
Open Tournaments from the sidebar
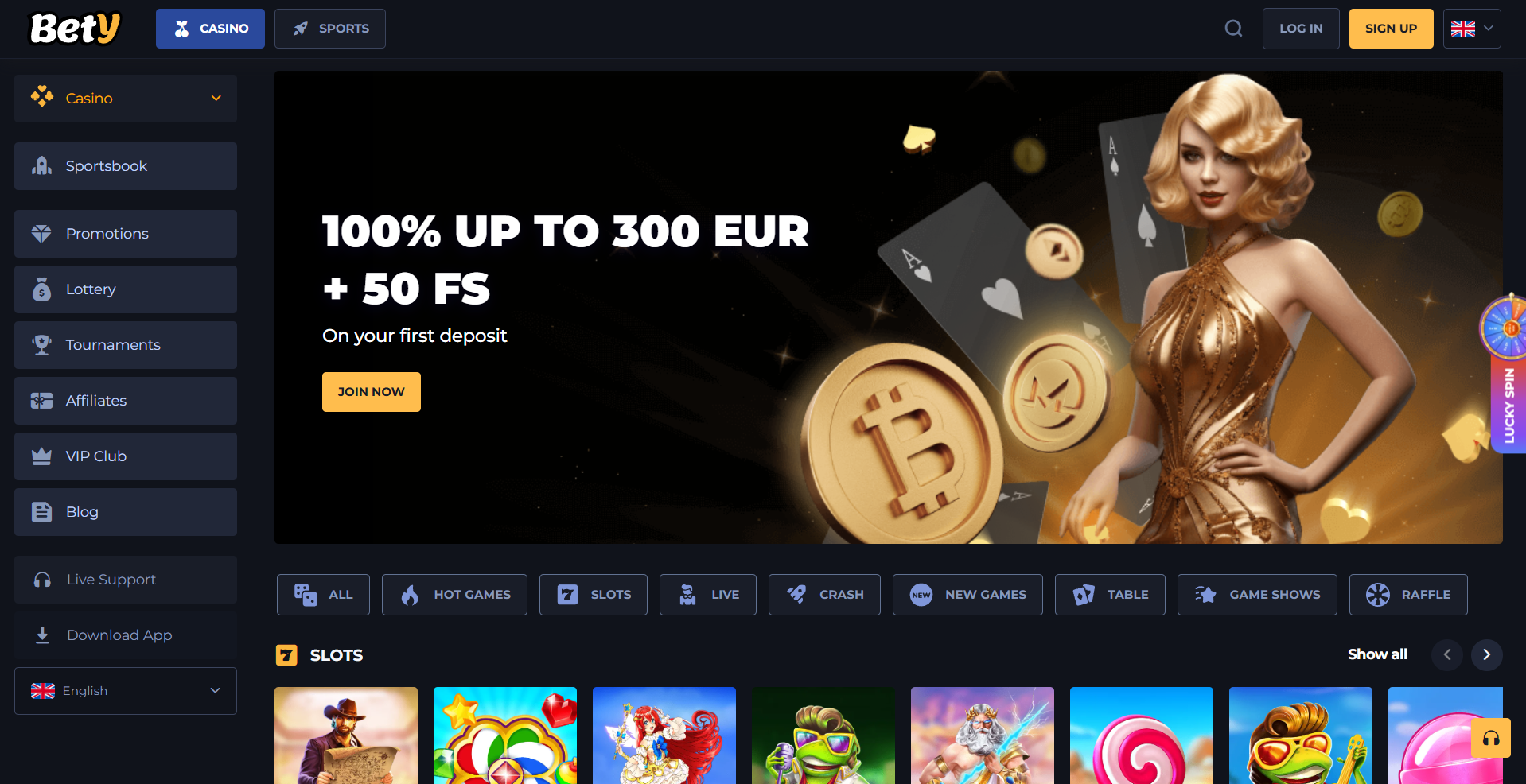click(x=126, y=345)
